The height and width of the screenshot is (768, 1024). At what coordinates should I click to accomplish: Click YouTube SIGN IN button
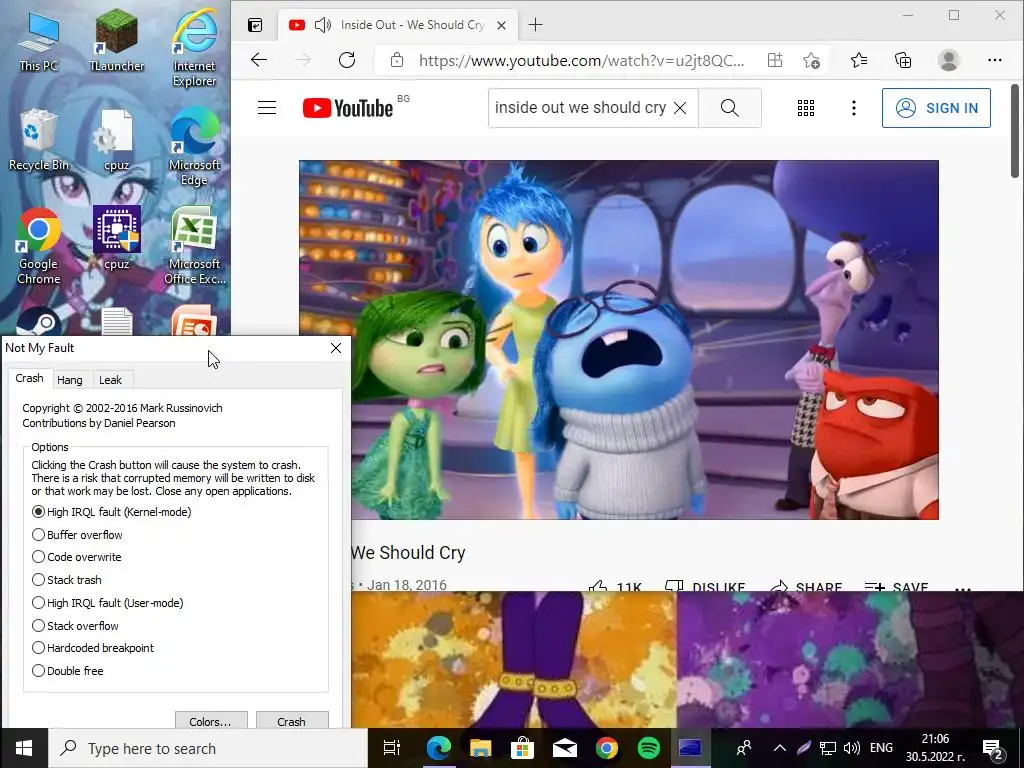936,108
